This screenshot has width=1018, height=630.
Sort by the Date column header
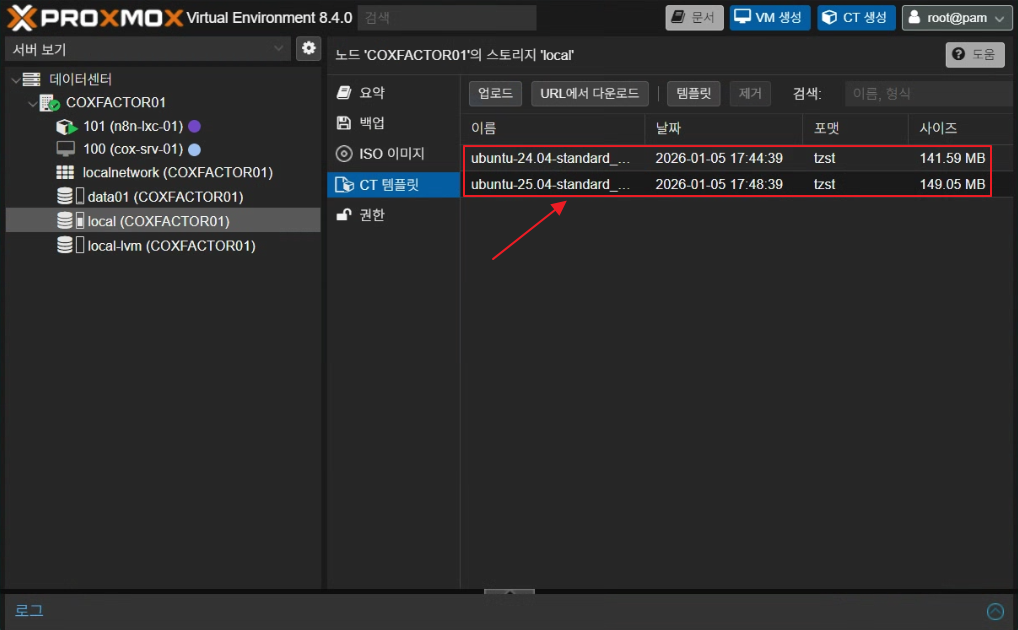coord(724,128)
